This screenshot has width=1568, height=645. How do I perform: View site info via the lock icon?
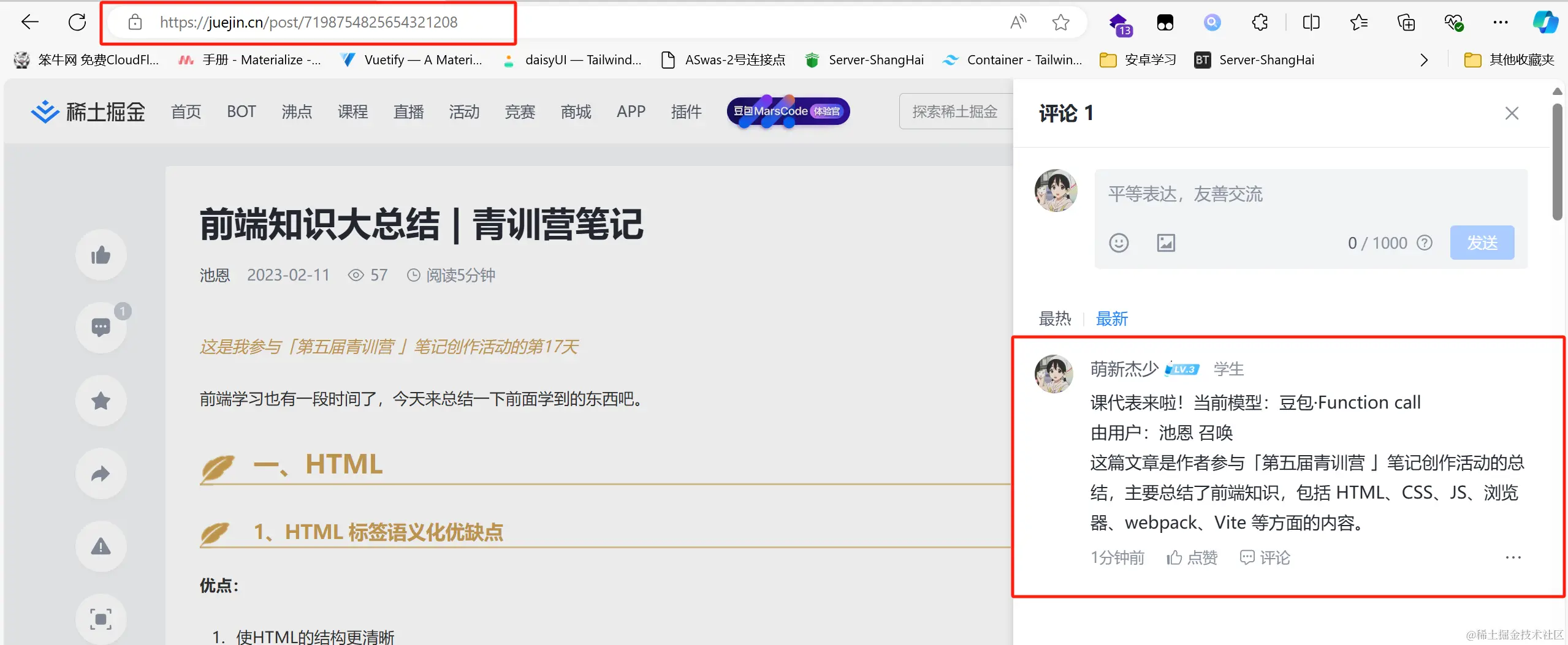point(135,23)
